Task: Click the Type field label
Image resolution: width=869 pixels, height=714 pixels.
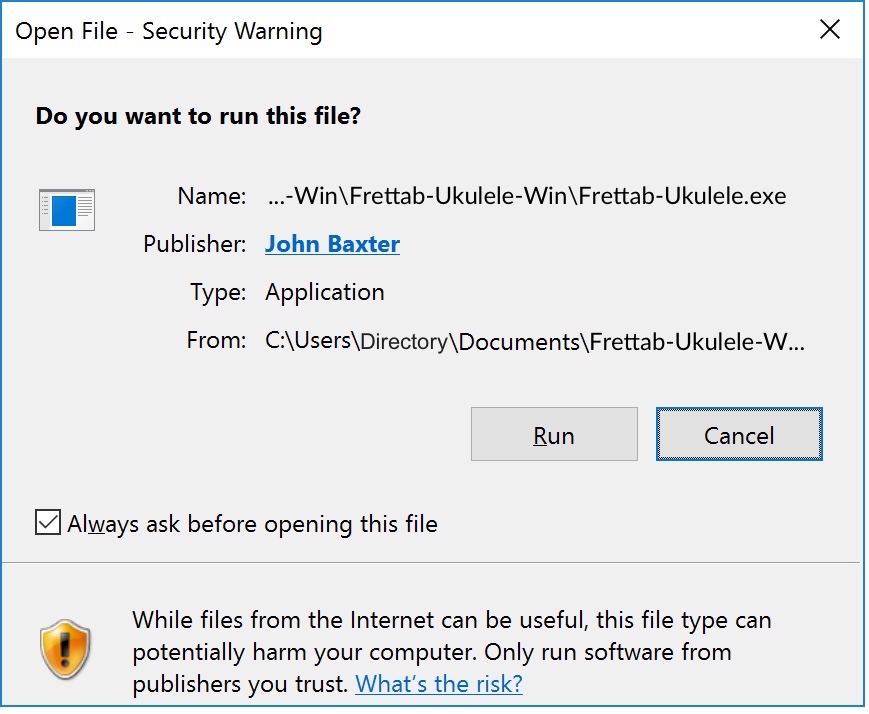Action: click(x=218, y=292)
